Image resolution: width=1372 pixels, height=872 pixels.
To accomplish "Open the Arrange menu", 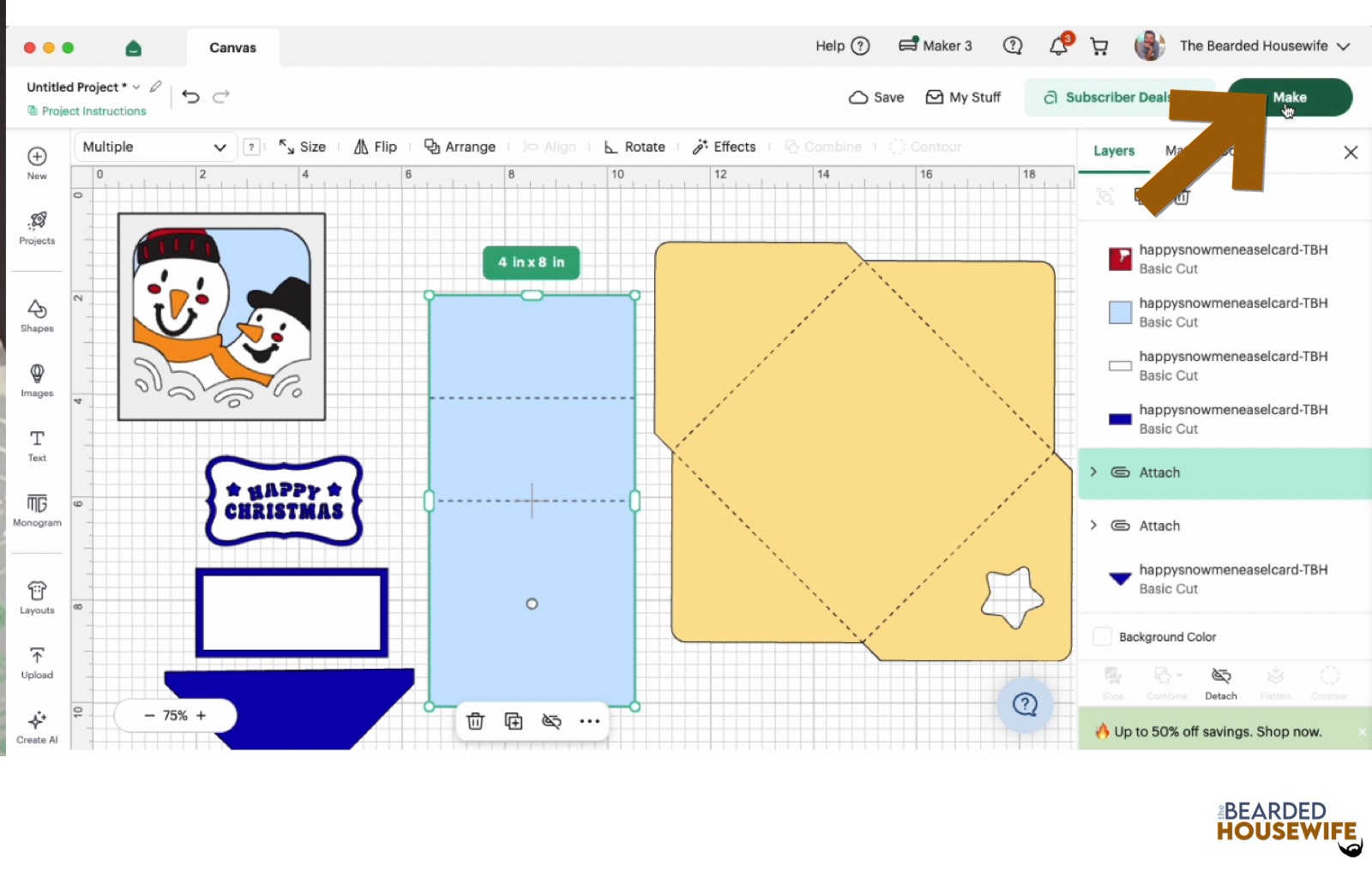I will [460, 147].
